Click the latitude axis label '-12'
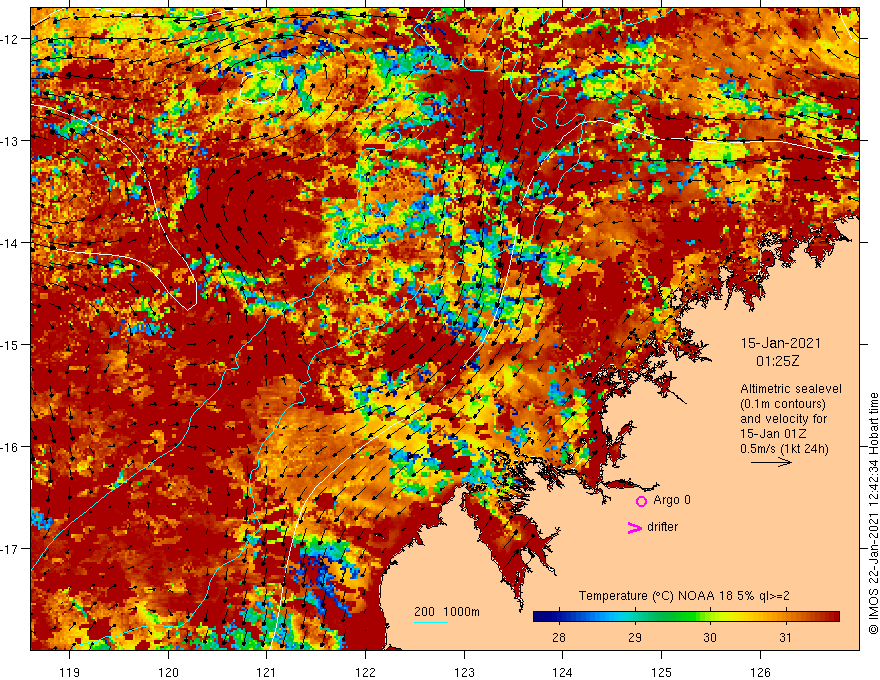This screenshot has height=680, width=880. coord(11,39)
